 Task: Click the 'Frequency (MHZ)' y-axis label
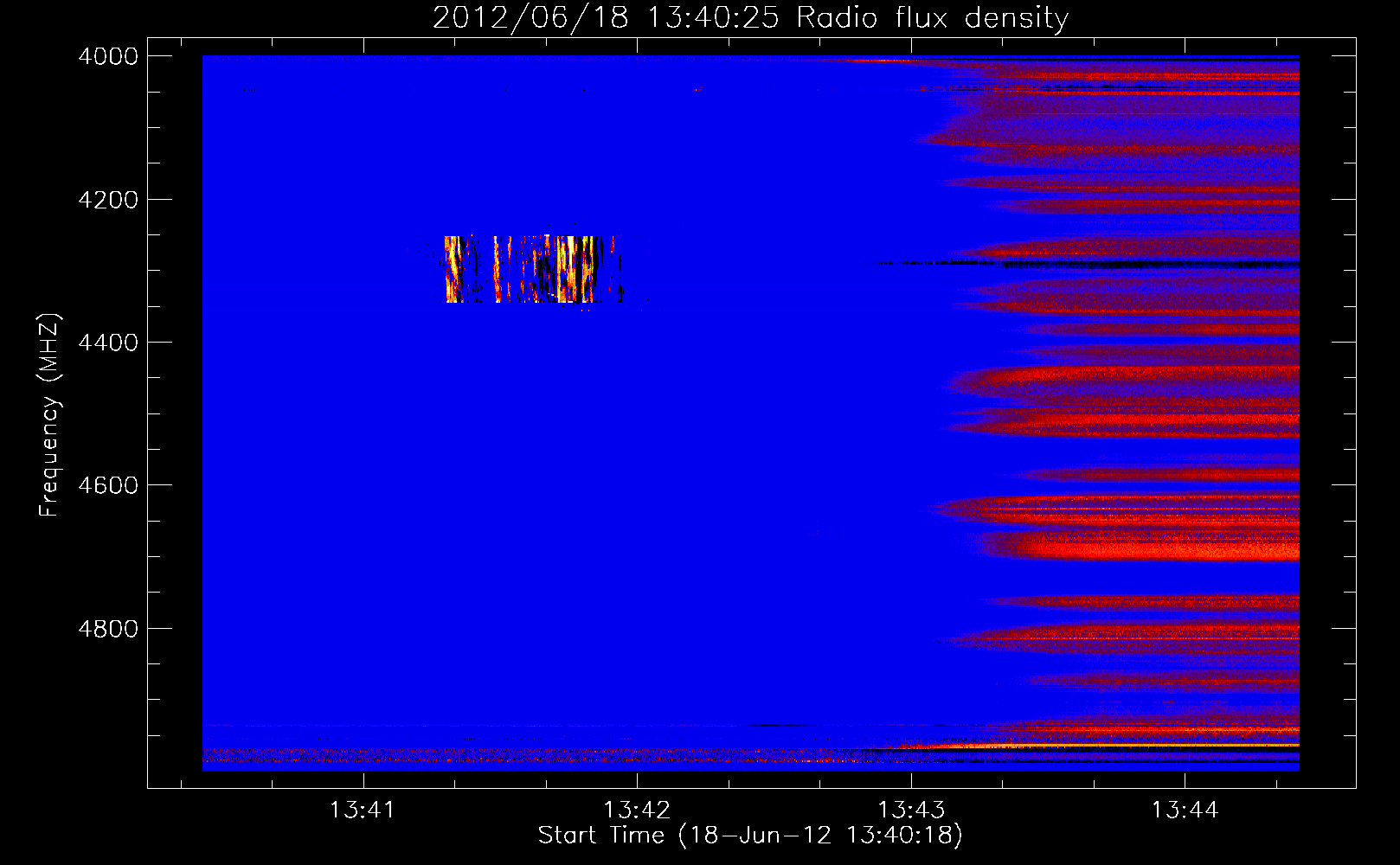49,415
